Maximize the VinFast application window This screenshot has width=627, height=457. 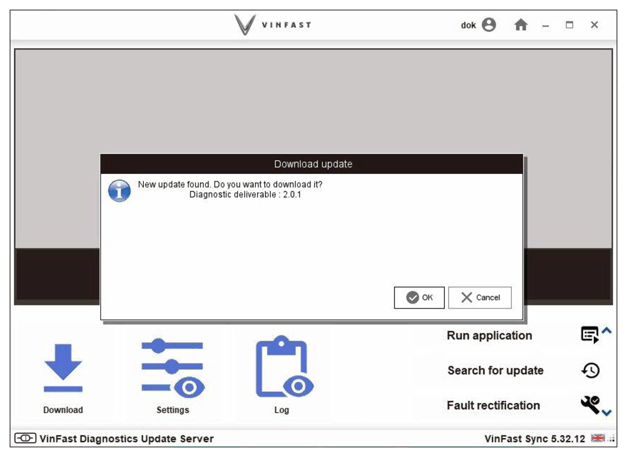coord(569,25)
